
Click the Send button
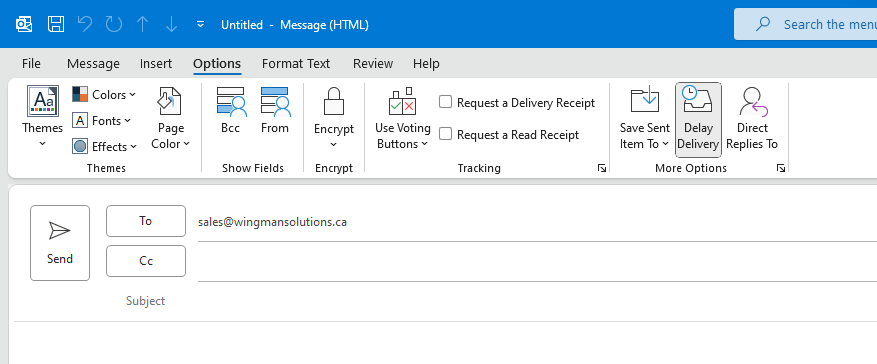tap(60, 243)
